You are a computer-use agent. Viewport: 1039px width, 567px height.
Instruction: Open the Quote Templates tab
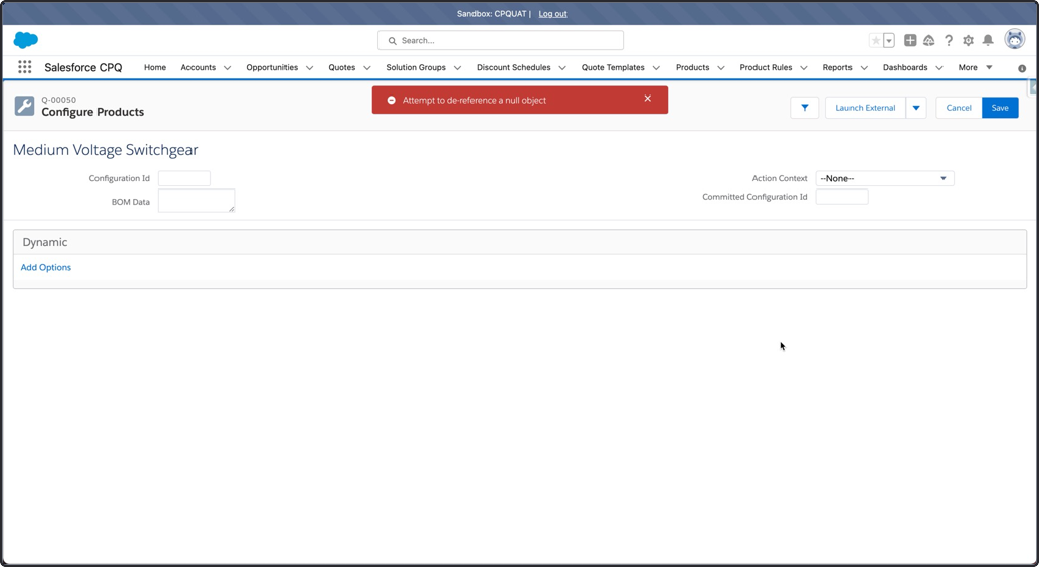[613, 68]
